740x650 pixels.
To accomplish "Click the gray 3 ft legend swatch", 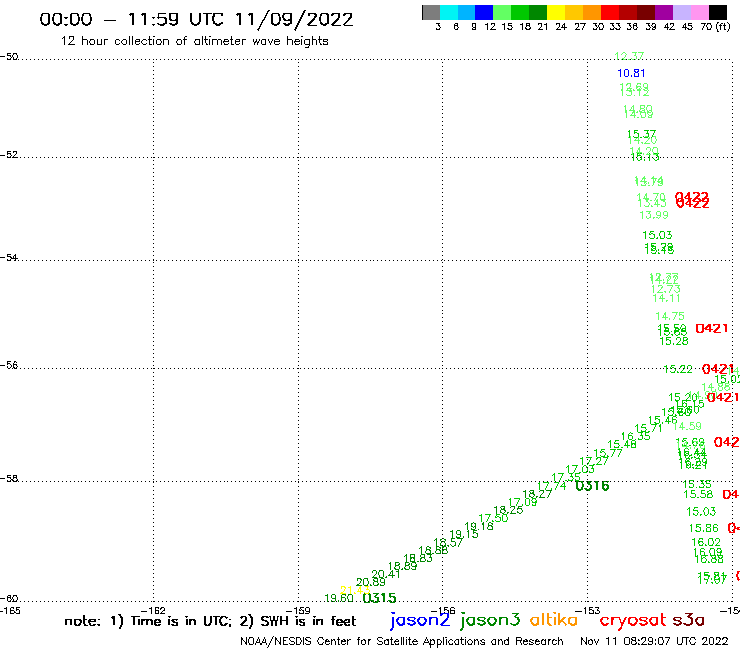I will [x=431, y=12].
